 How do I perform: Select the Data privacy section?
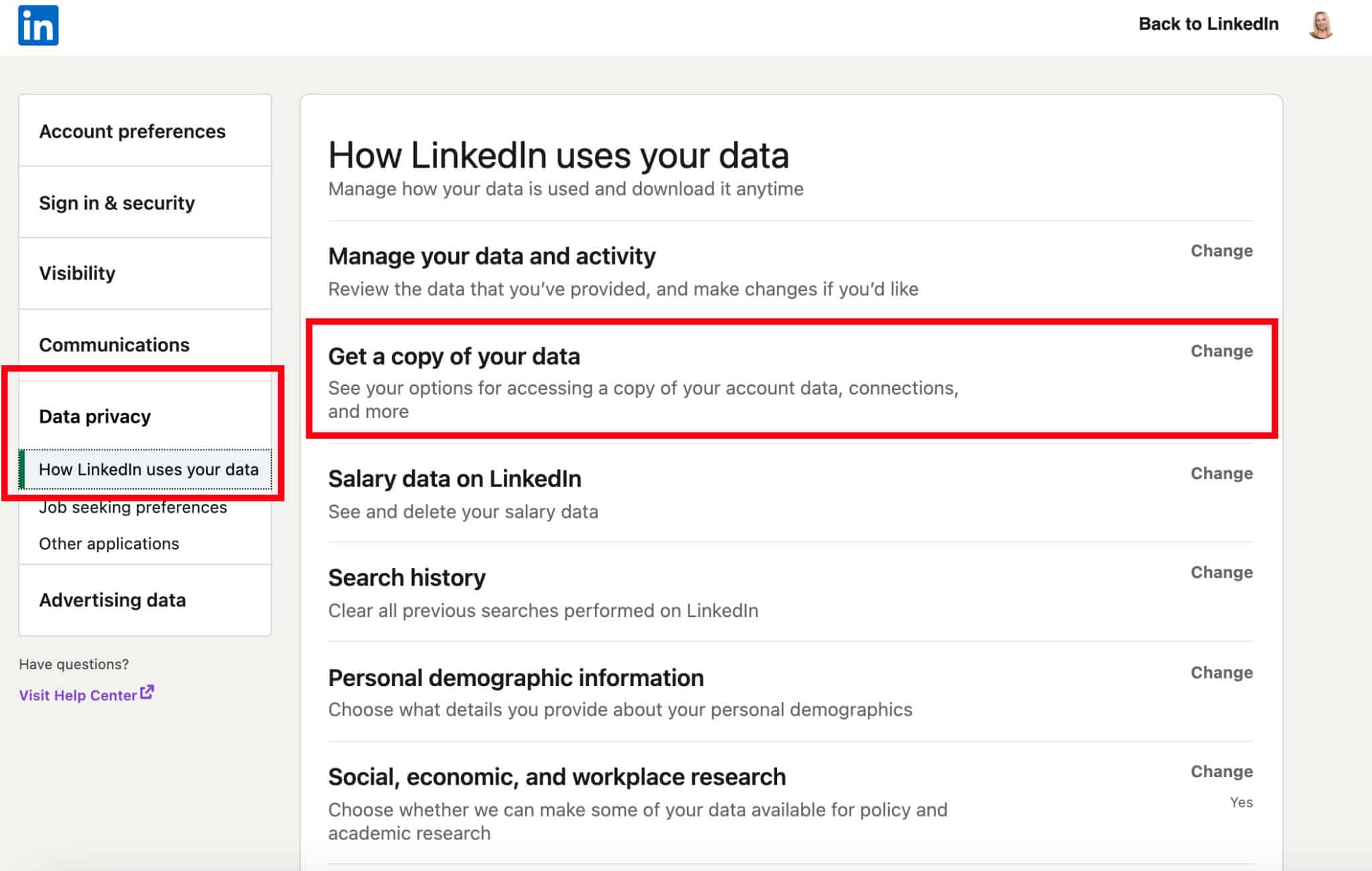(x=94, y=416)
